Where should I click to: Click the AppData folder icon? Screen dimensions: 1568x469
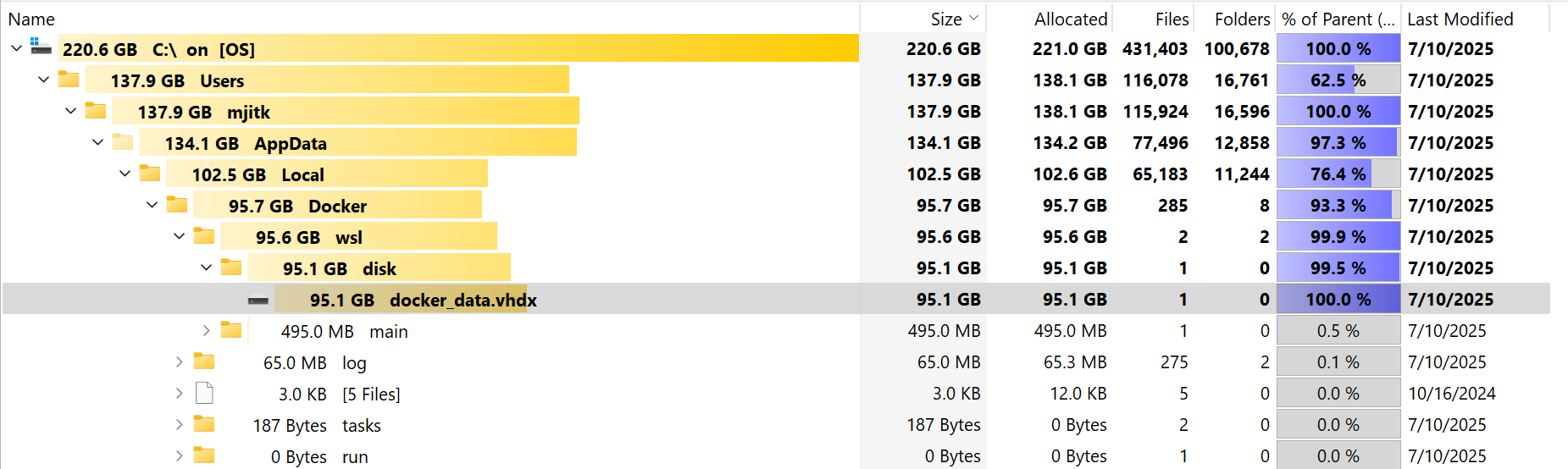tap(123, 142)
